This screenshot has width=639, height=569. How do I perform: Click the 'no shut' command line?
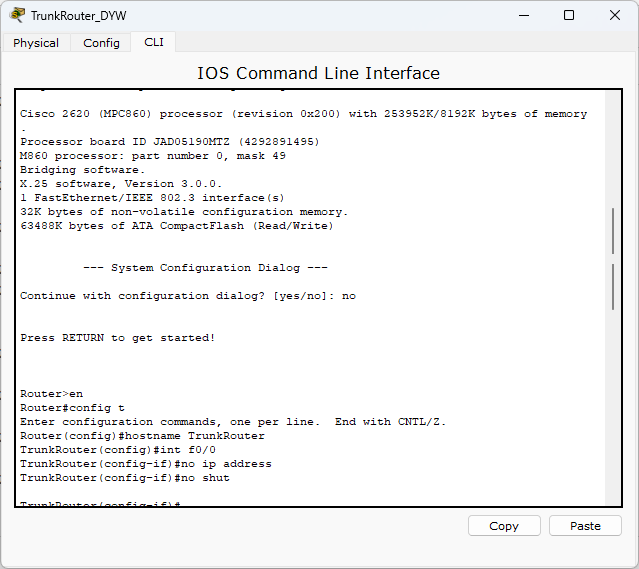coord(125,478)
